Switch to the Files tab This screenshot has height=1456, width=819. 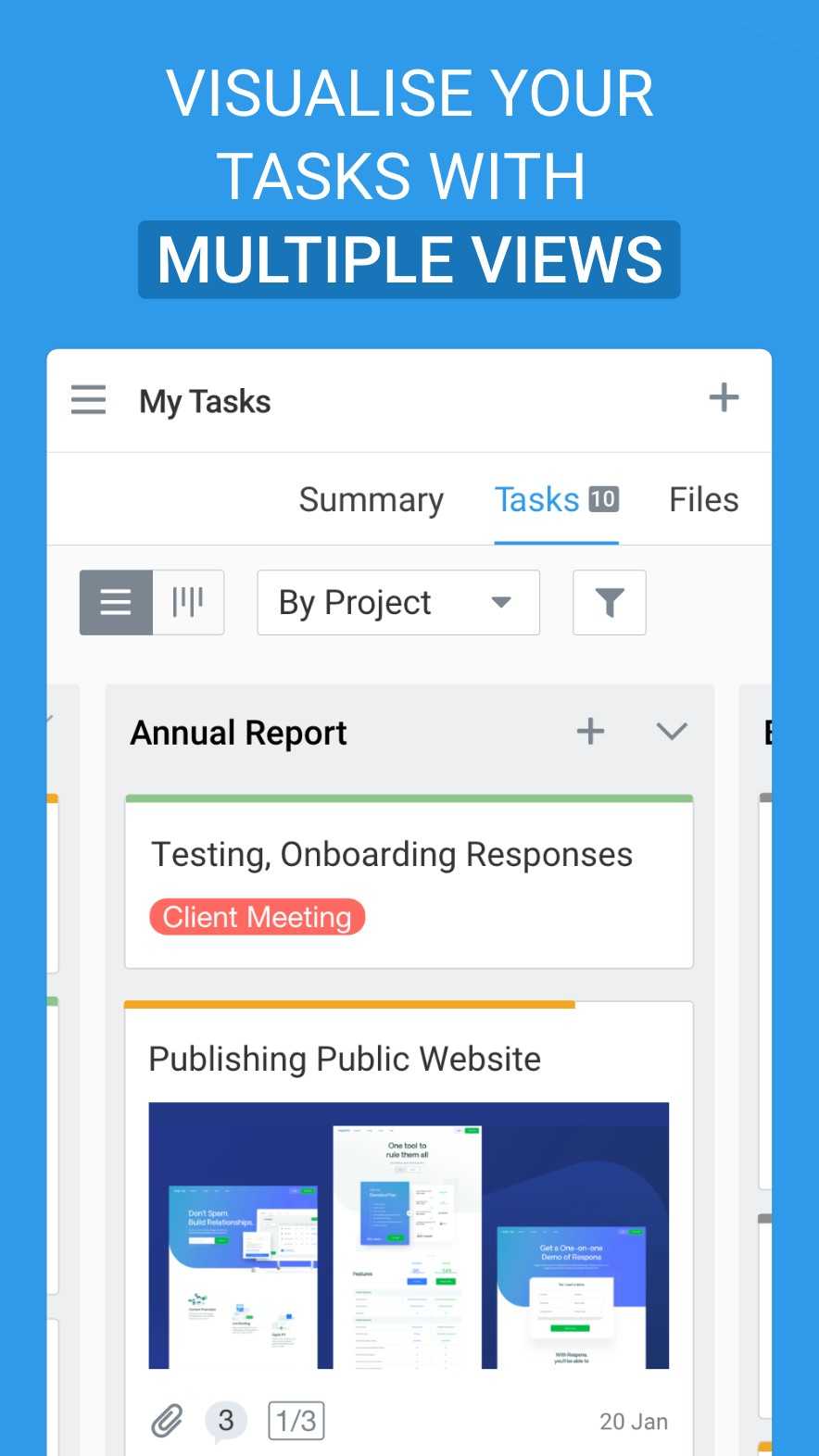(703, 500)
